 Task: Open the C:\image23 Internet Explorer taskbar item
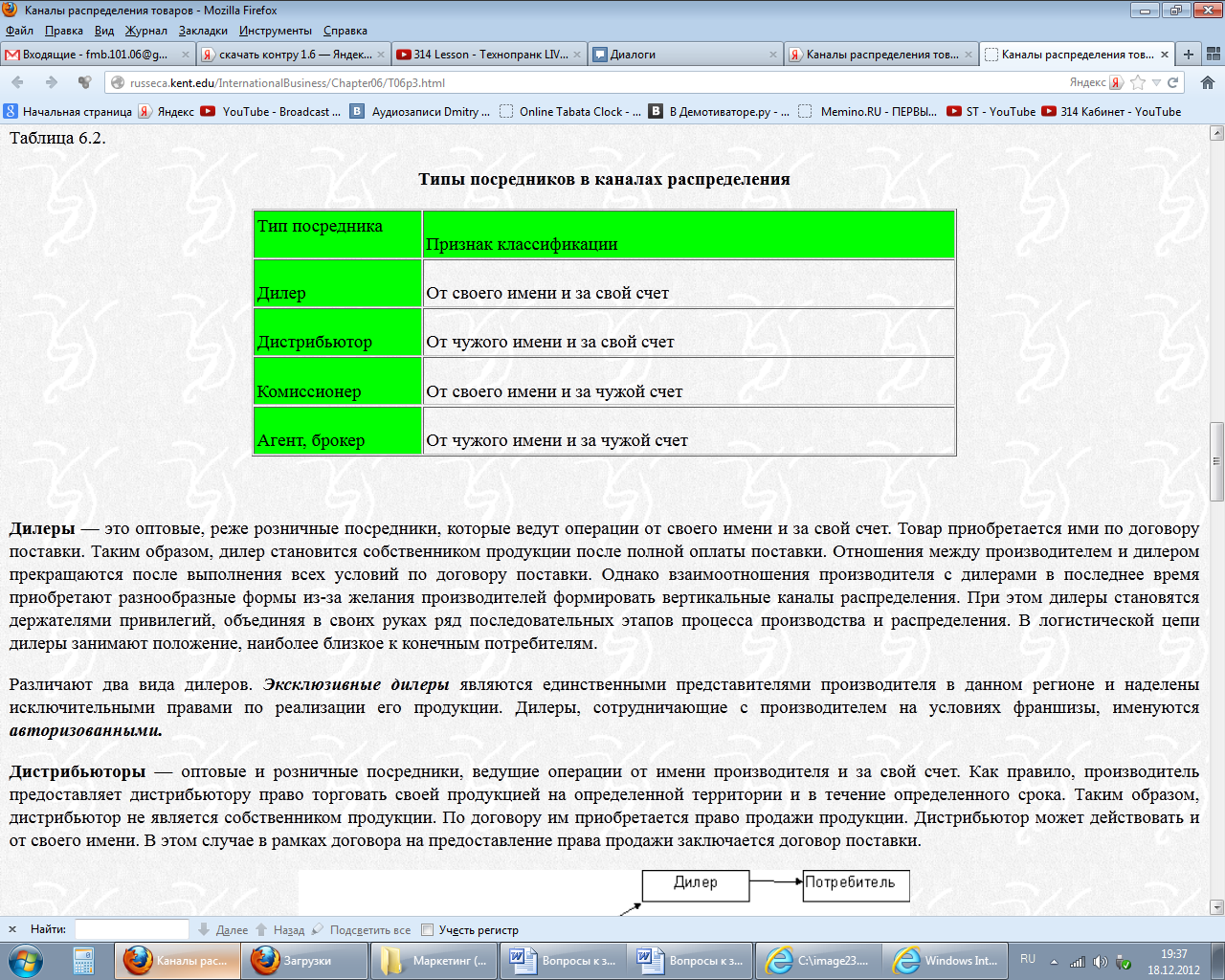pos(819,960)
